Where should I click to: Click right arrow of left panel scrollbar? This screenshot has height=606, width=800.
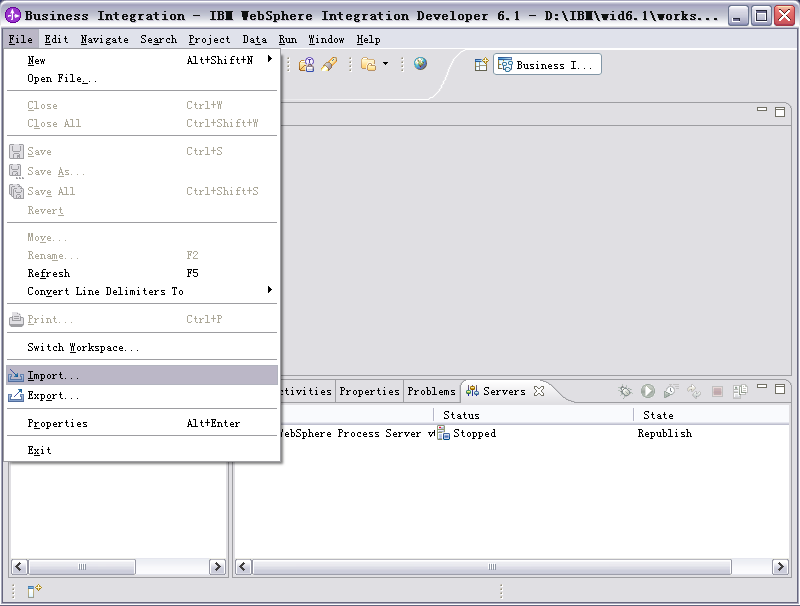click(x=217, y=567)
